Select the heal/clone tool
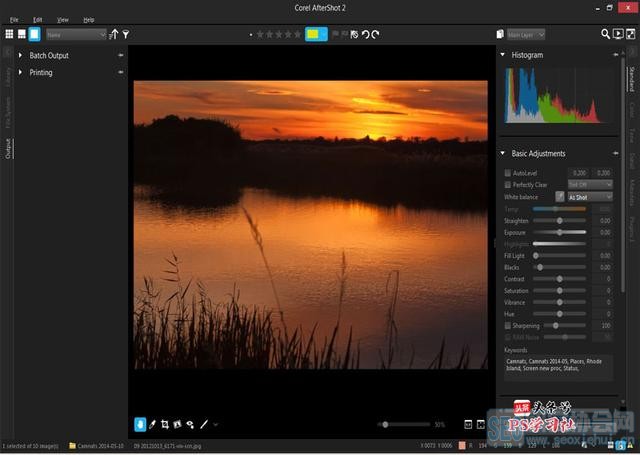Screen dimensions: 640x455 coord(190,425)
